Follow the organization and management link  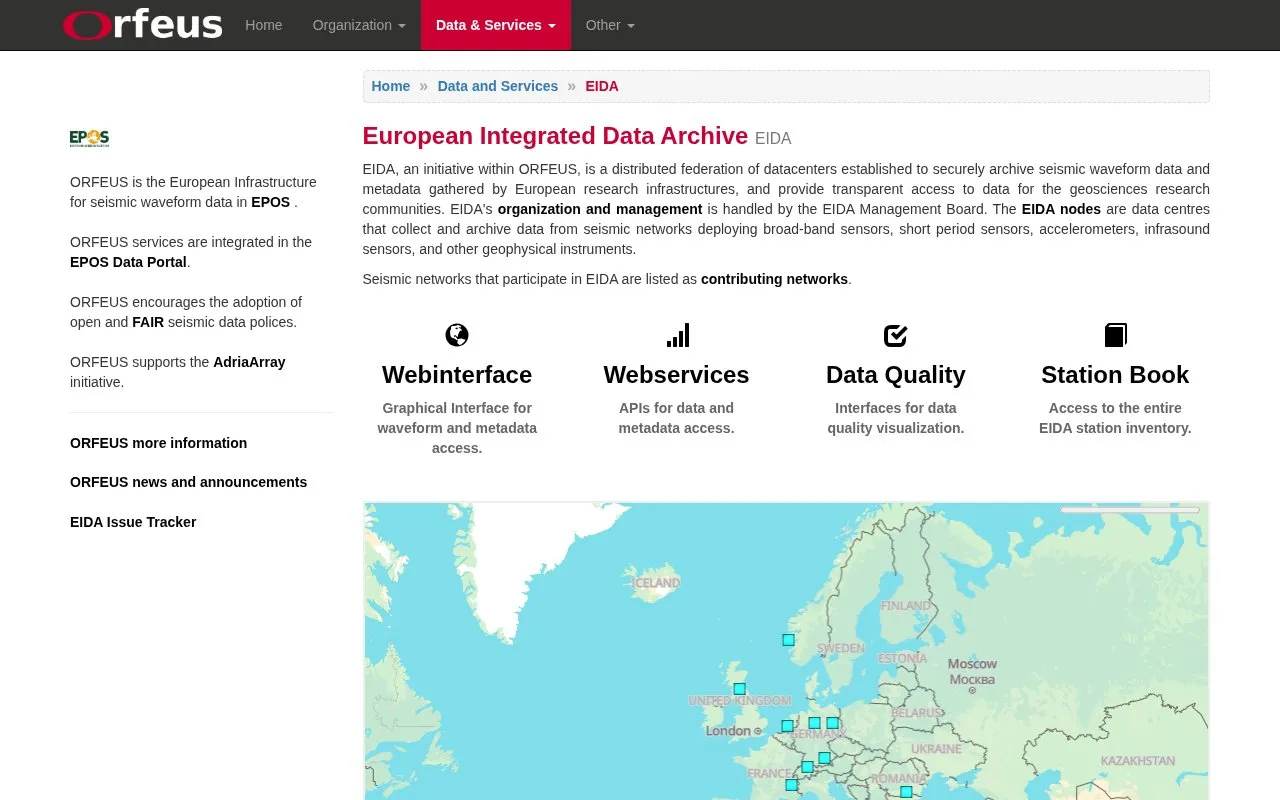[600, 209]
